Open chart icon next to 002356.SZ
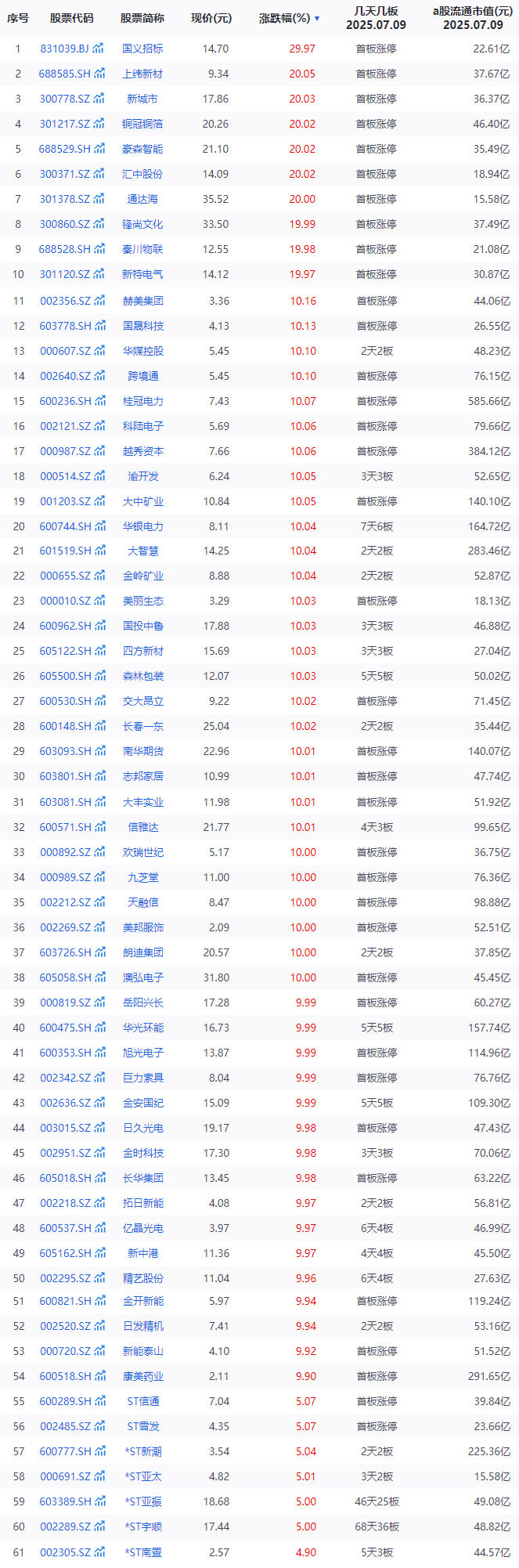The height and width of the screenshot is (1568, 519). pyautogui.click(x=98, y=301)
